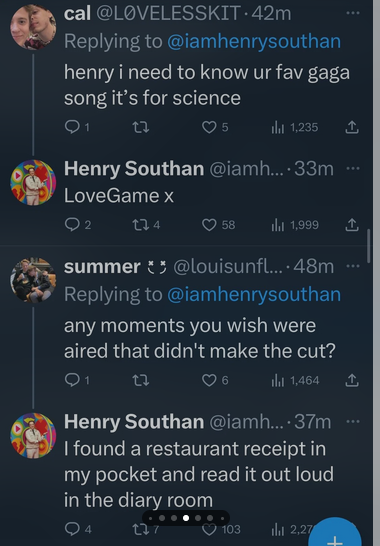Tap the compose new tweet button
The image size is (380, 546).
point(335,533)
